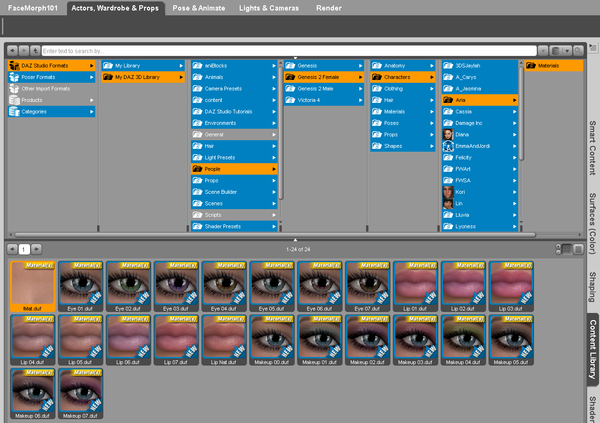600x423 pixels.
Task: Switch to list view icon
Action: (x=578, y=249)
